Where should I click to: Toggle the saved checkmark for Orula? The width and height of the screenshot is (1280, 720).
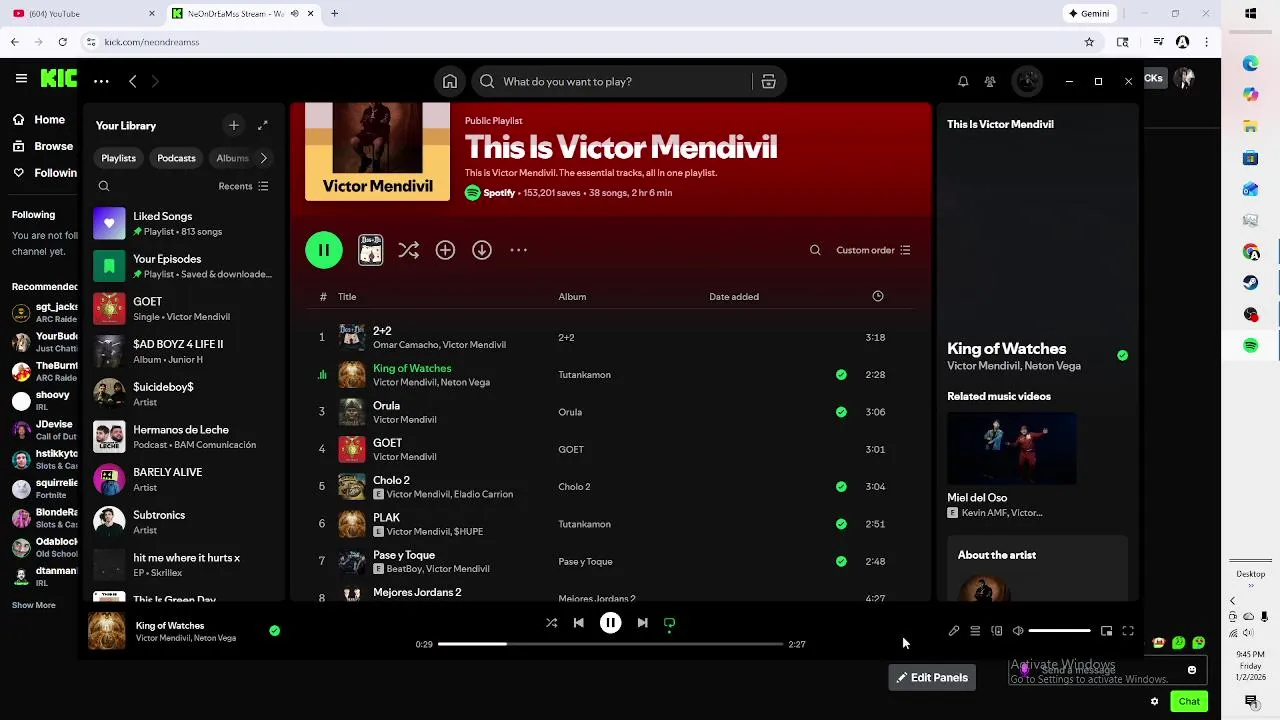tap(841, 412)
